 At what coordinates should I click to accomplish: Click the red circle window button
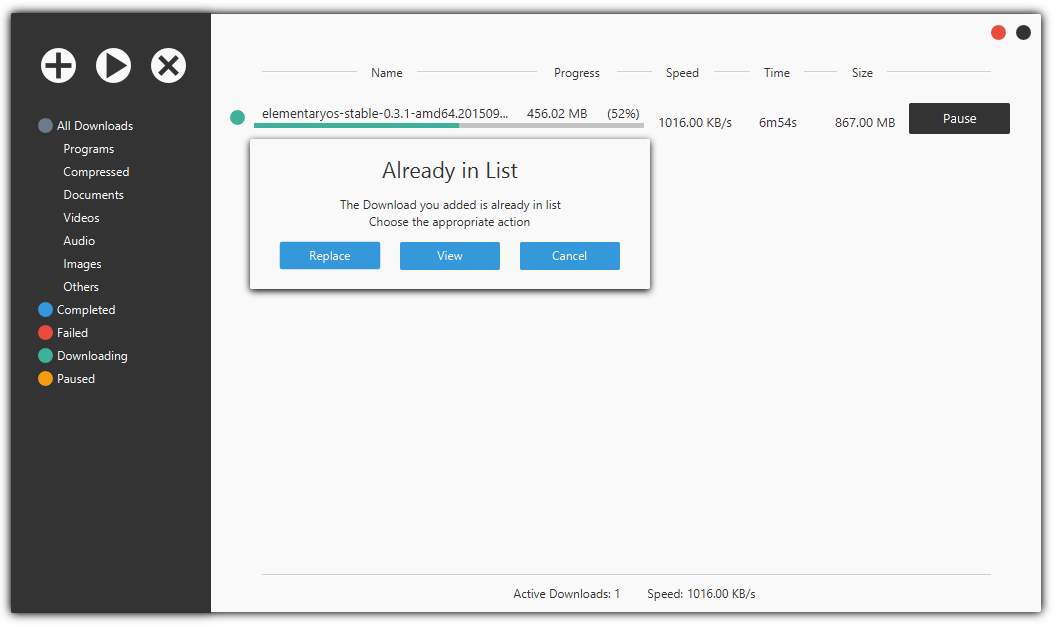998,33
